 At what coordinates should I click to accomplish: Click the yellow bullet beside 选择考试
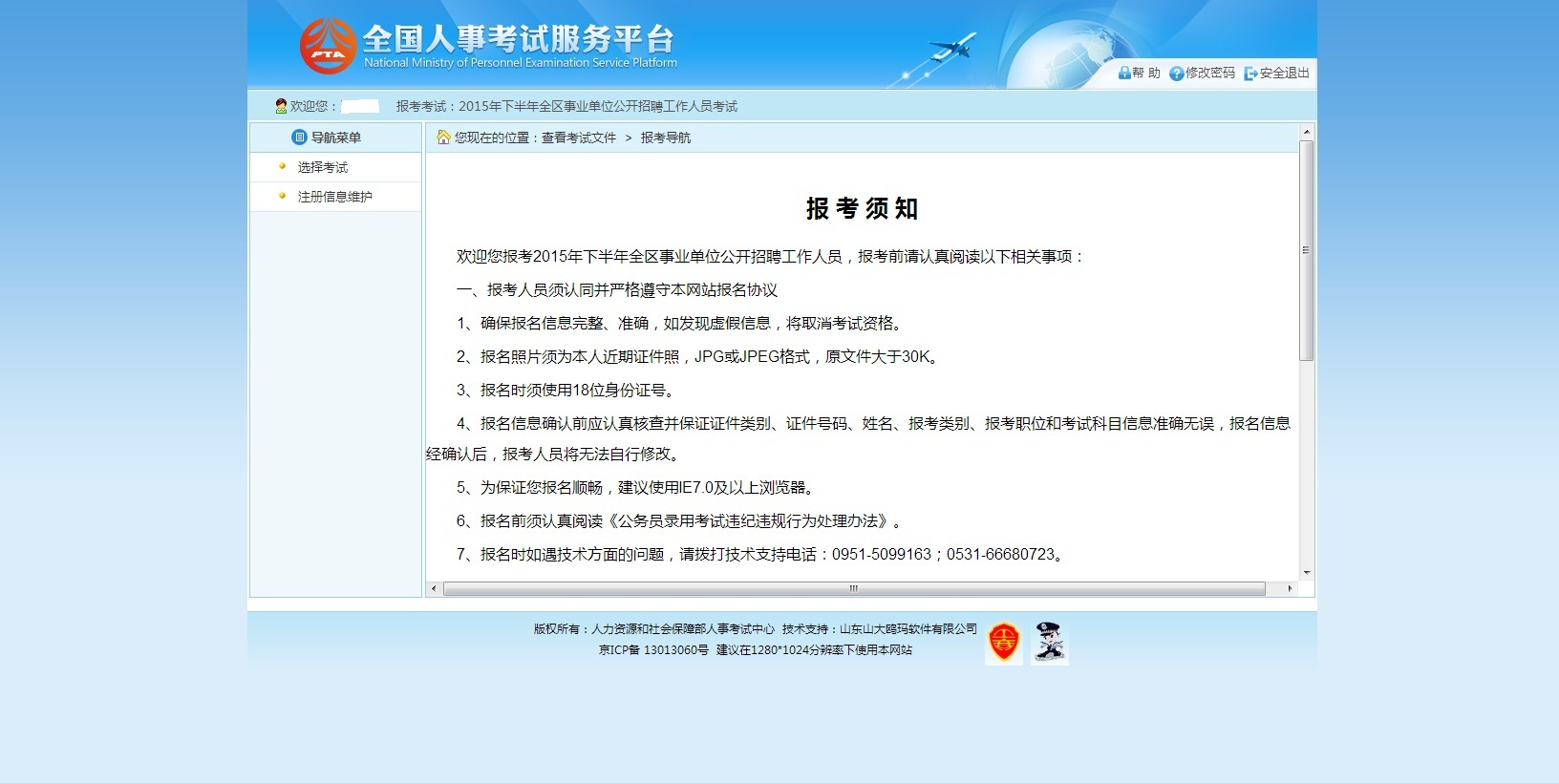click(x=282, y=166)
